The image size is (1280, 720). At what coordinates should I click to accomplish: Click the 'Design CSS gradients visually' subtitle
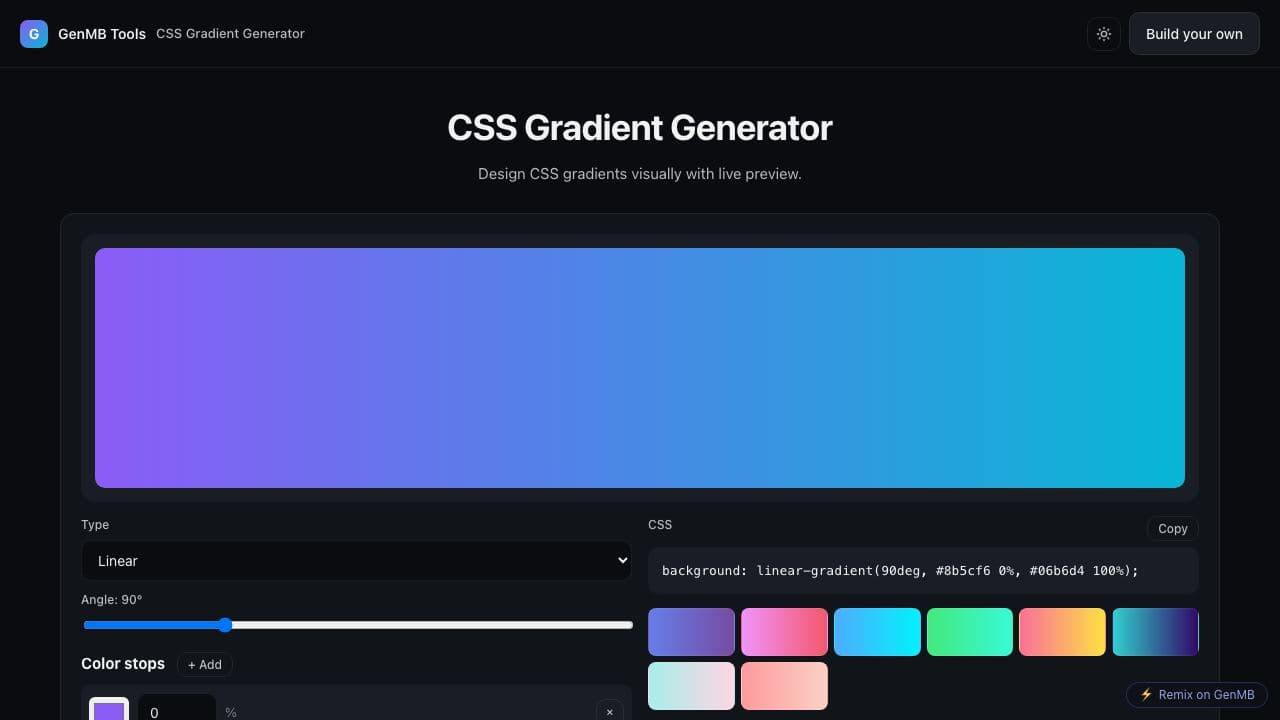pos(640,174)
